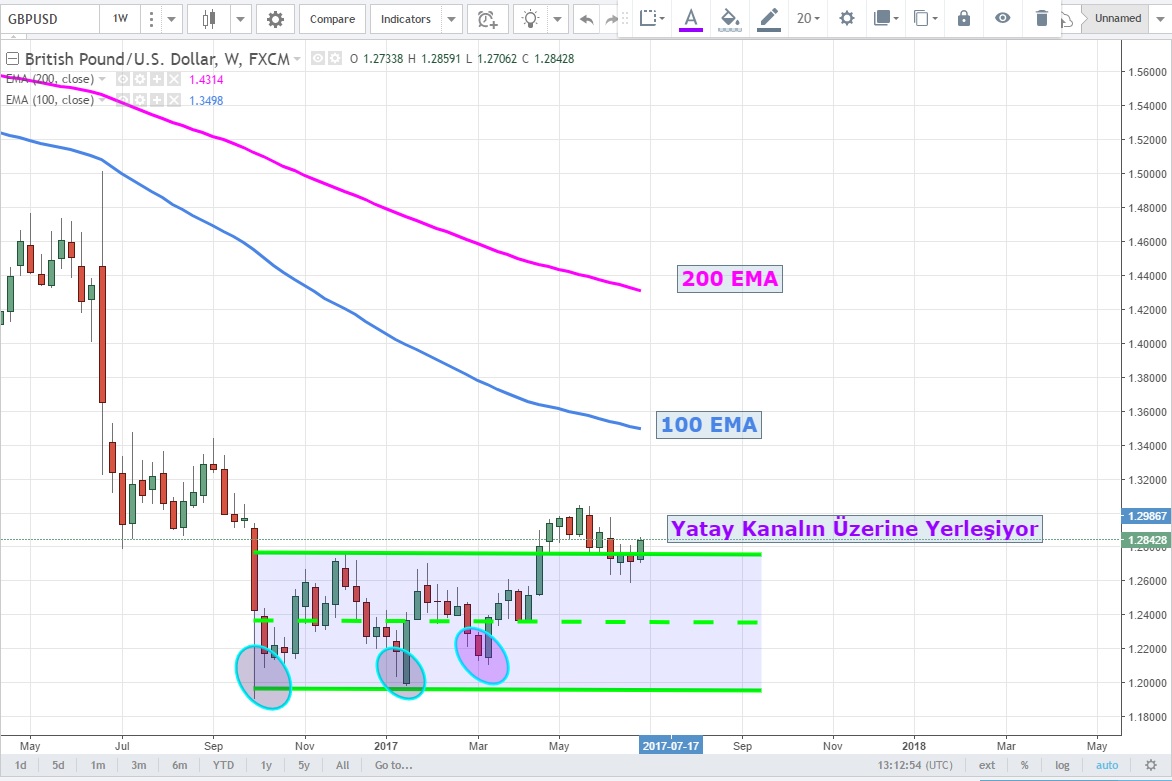
Task: Toggle auto scale at bottom right
Action: (1107, 765)
